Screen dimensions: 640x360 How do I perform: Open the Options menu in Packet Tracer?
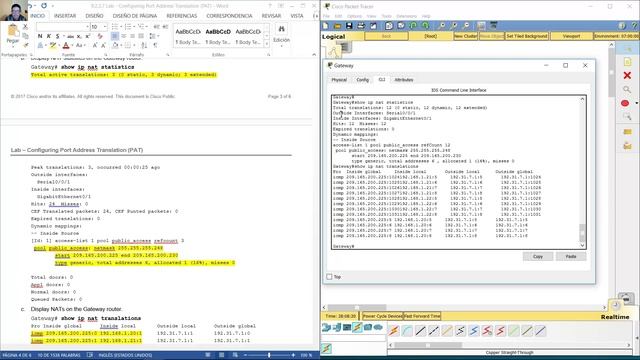354,16
